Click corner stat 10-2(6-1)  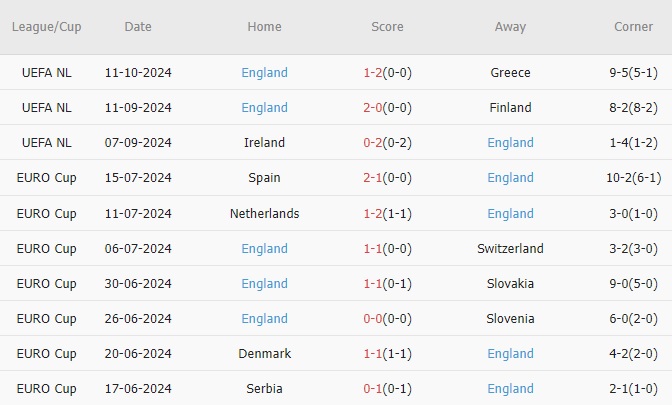click(x=633, y=178)
